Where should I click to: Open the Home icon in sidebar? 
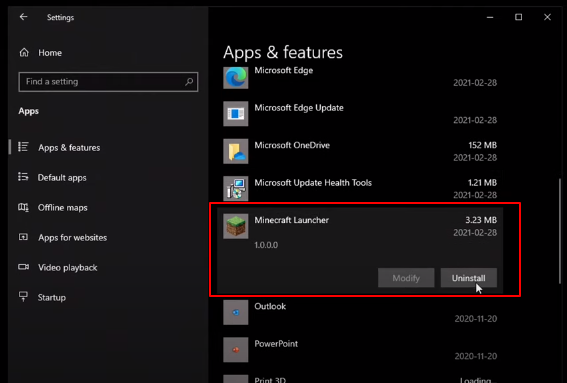click(x=24, y=52)
